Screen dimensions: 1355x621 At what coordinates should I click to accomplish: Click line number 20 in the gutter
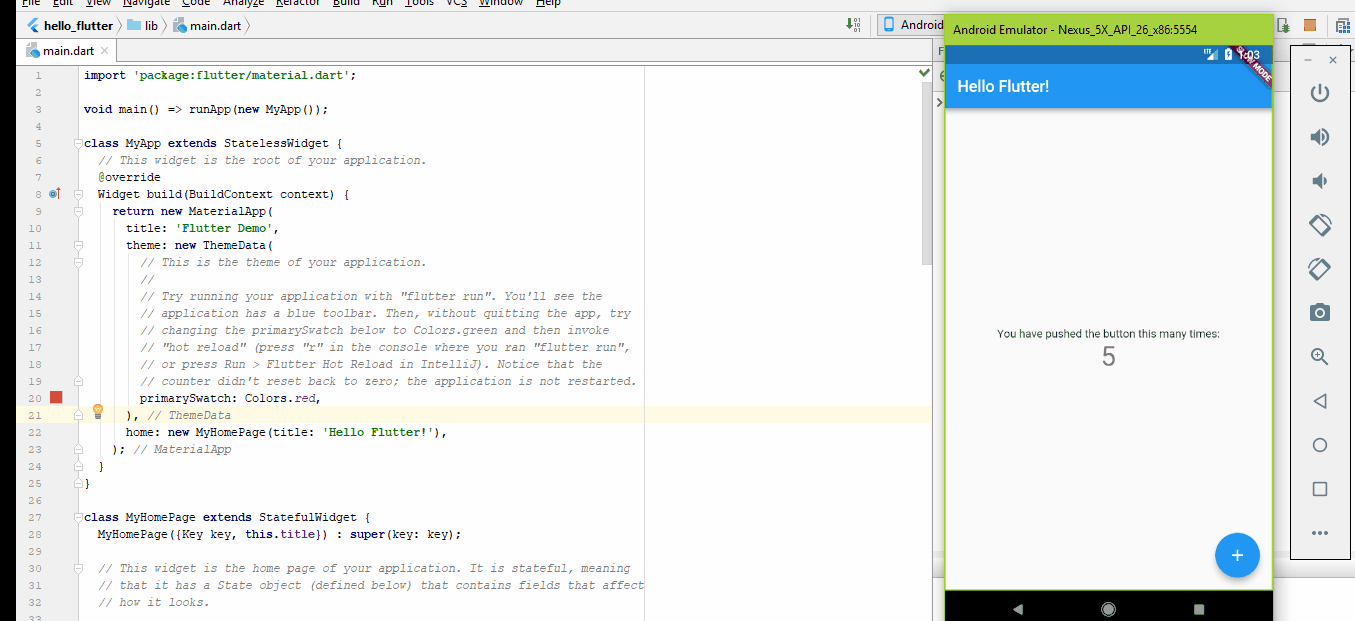[x=35, y=398]
